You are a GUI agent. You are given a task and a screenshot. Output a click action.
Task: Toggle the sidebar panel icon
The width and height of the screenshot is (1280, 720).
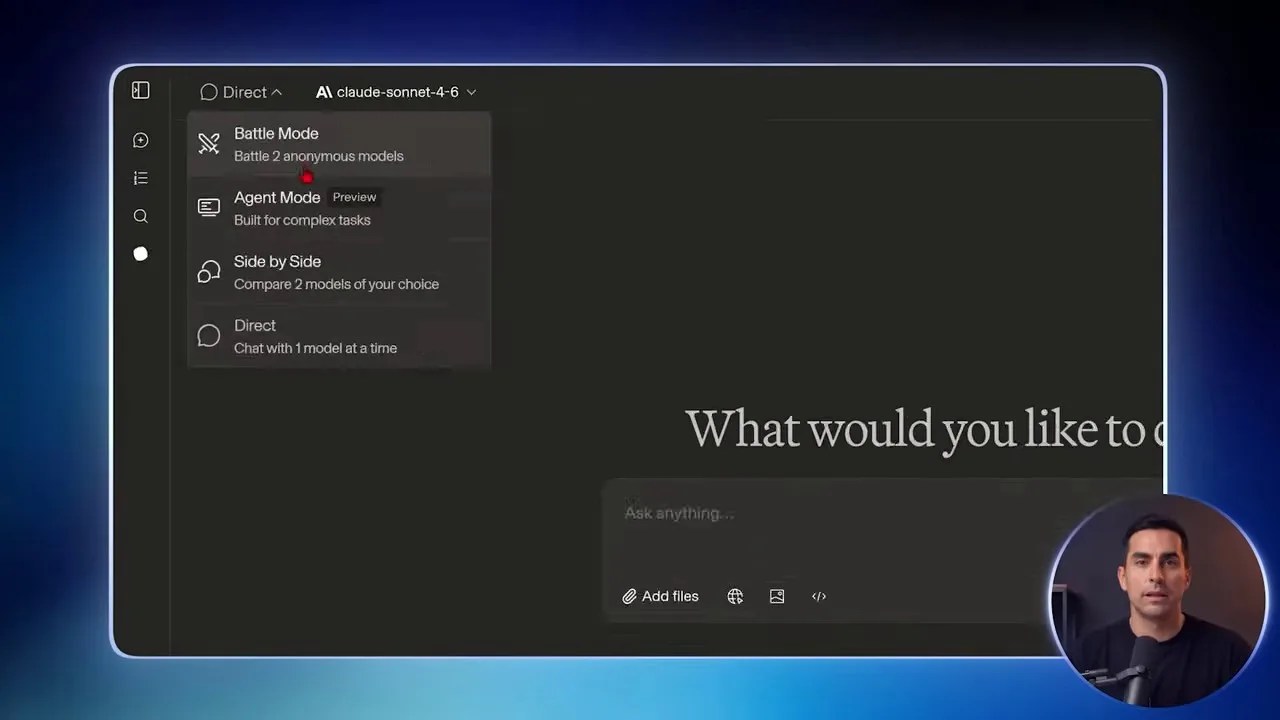(141, 91)
